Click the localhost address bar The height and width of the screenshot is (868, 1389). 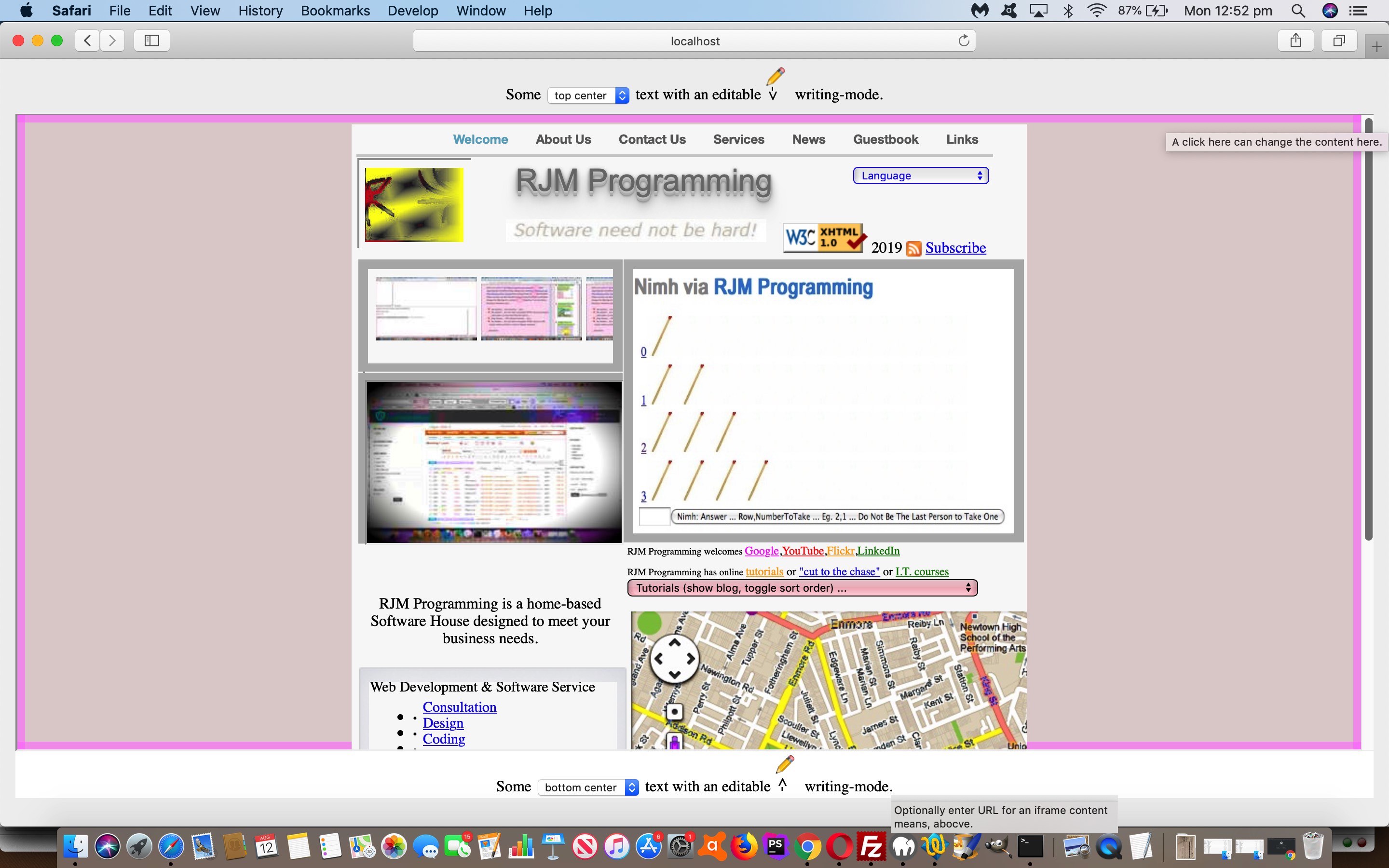pos(694,41)
